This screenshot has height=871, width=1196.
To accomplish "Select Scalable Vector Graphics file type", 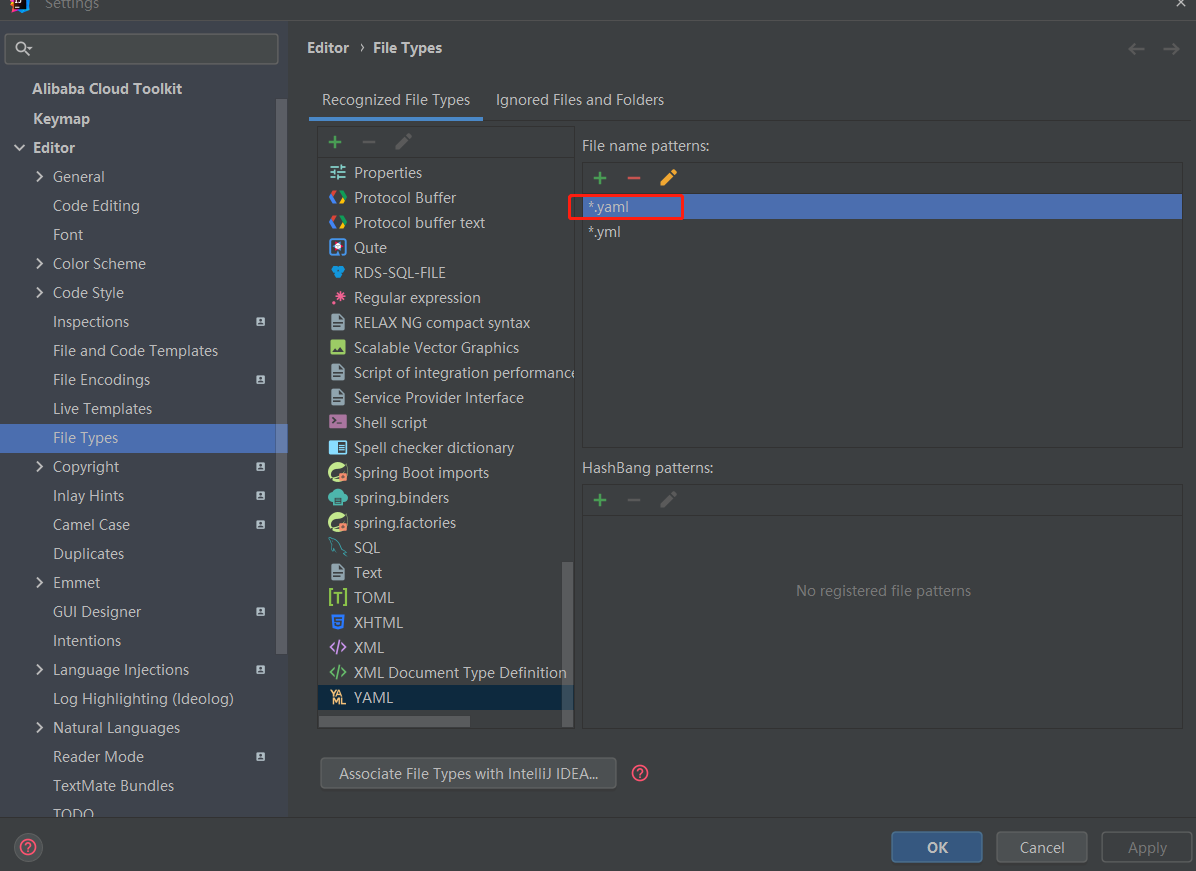I will click(445, 348).
